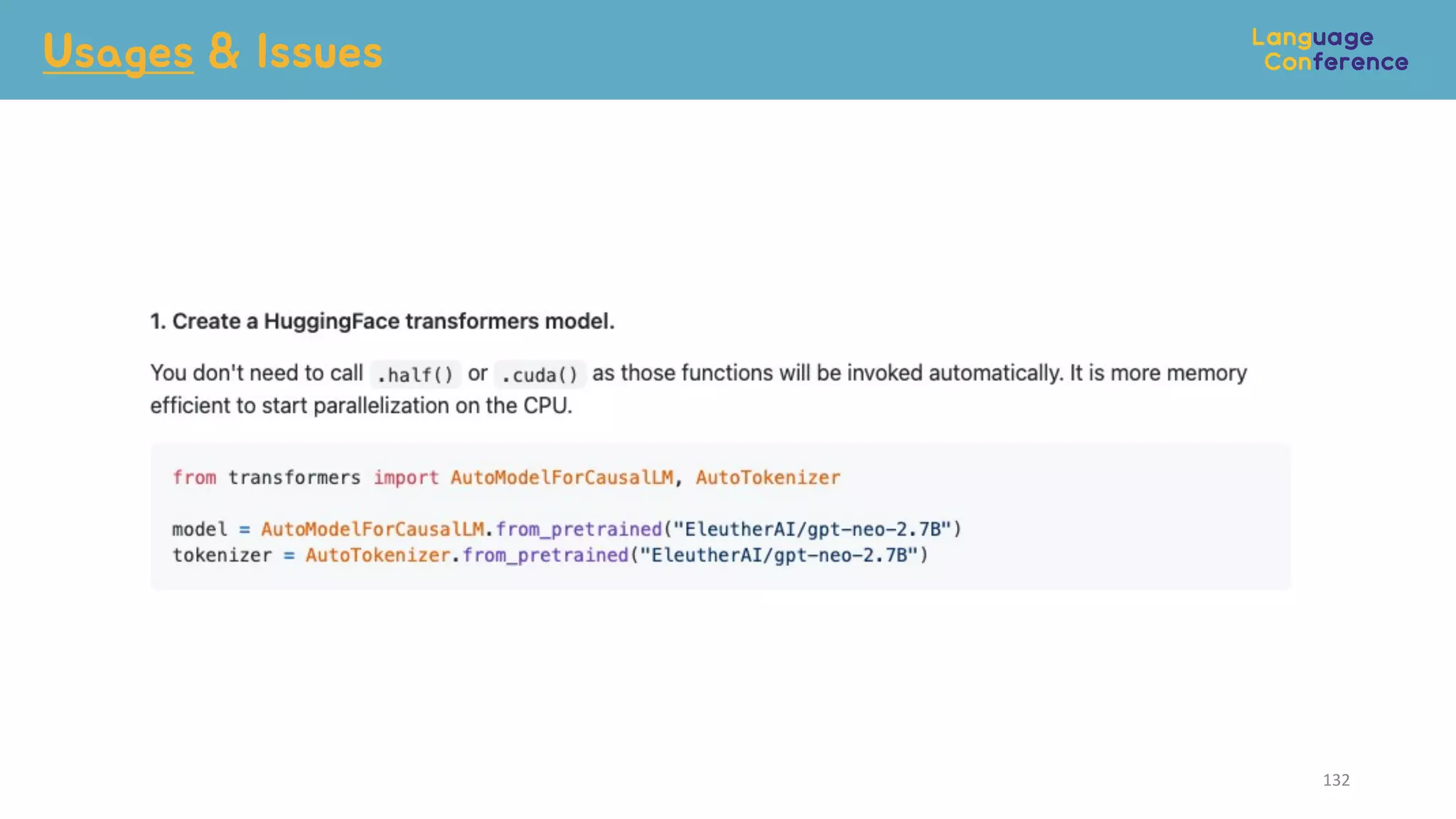
Task: Click the .half() inline code chip
Action: coord(415,375)
